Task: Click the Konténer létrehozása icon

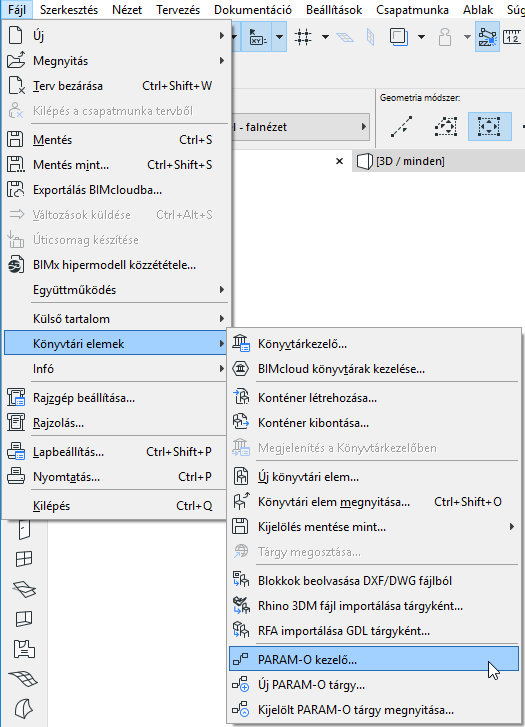Action: [x=241, y=397]
